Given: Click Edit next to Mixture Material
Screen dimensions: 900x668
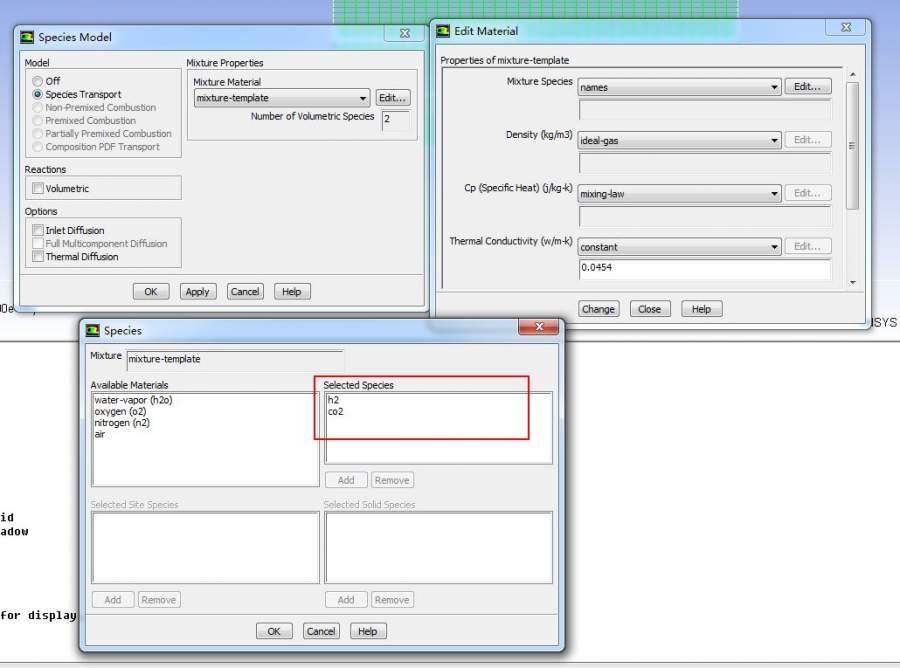Looking at the screenshot, I should pyautogui.click(x=393, y=98).
